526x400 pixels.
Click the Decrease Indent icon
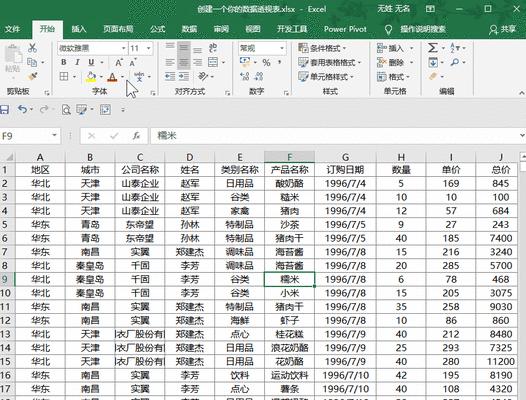(170, 77)
